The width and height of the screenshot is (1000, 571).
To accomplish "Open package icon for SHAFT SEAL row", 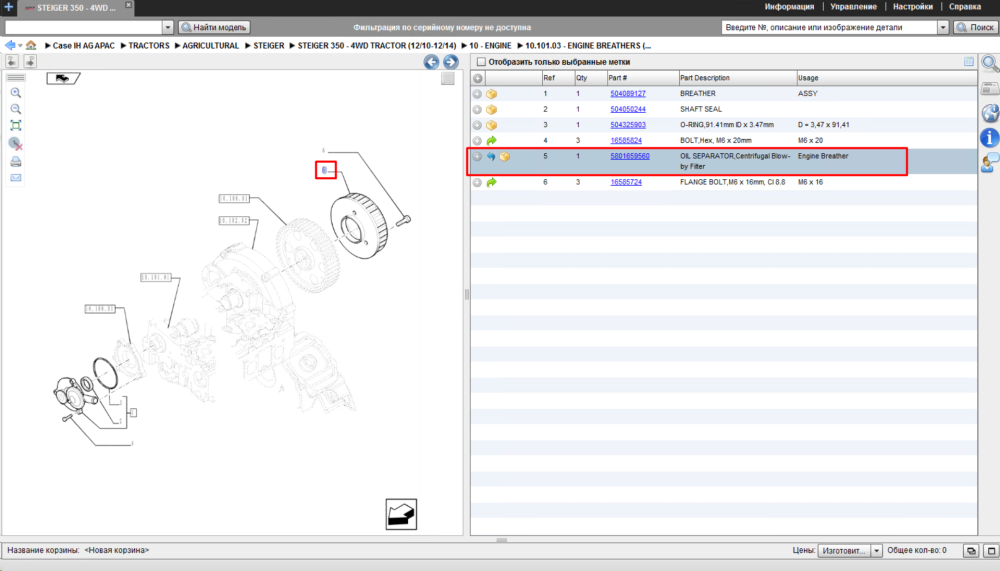I will point(492,110).
